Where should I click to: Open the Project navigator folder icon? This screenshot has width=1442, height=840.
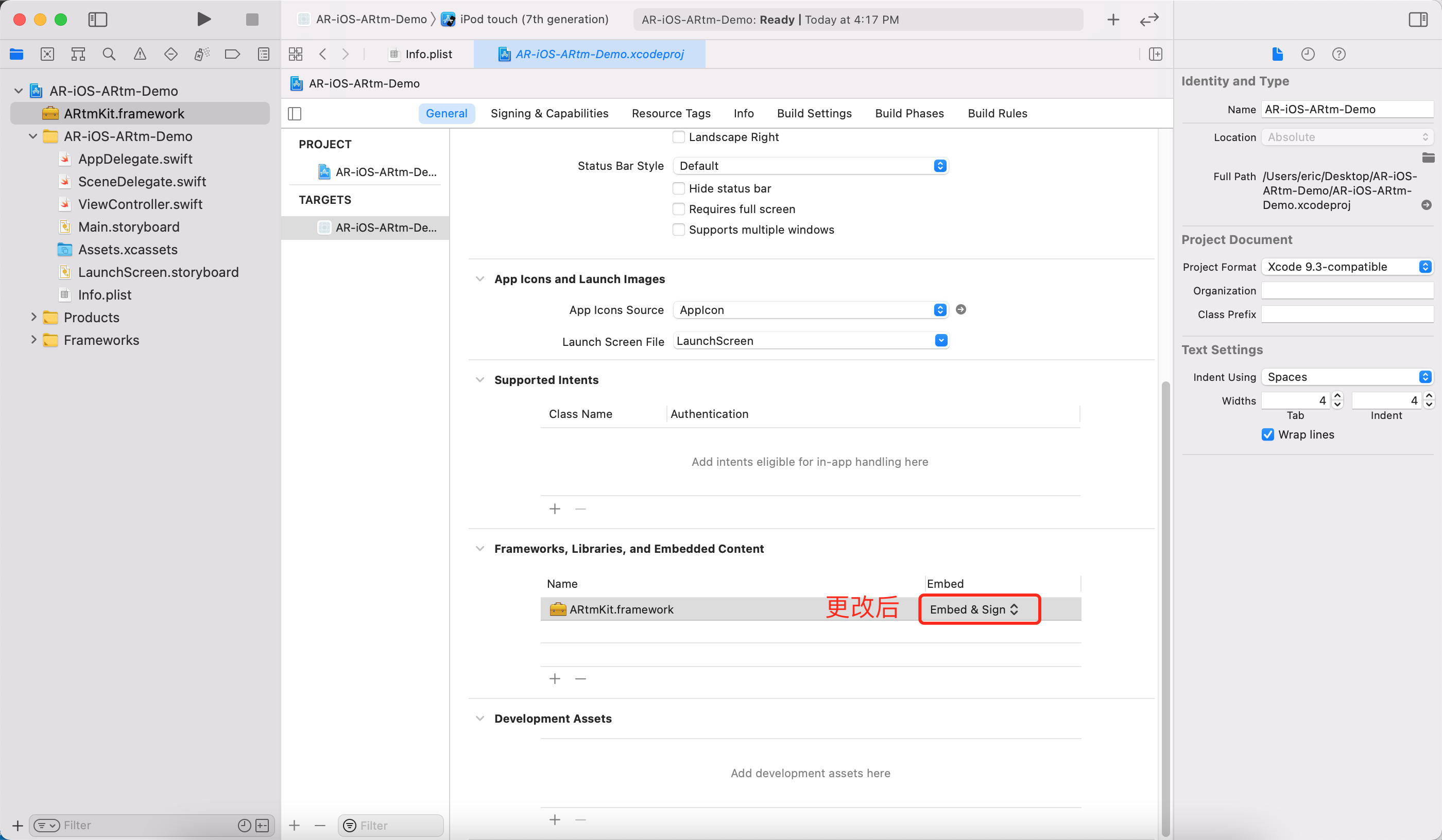[x=16, y=55]
